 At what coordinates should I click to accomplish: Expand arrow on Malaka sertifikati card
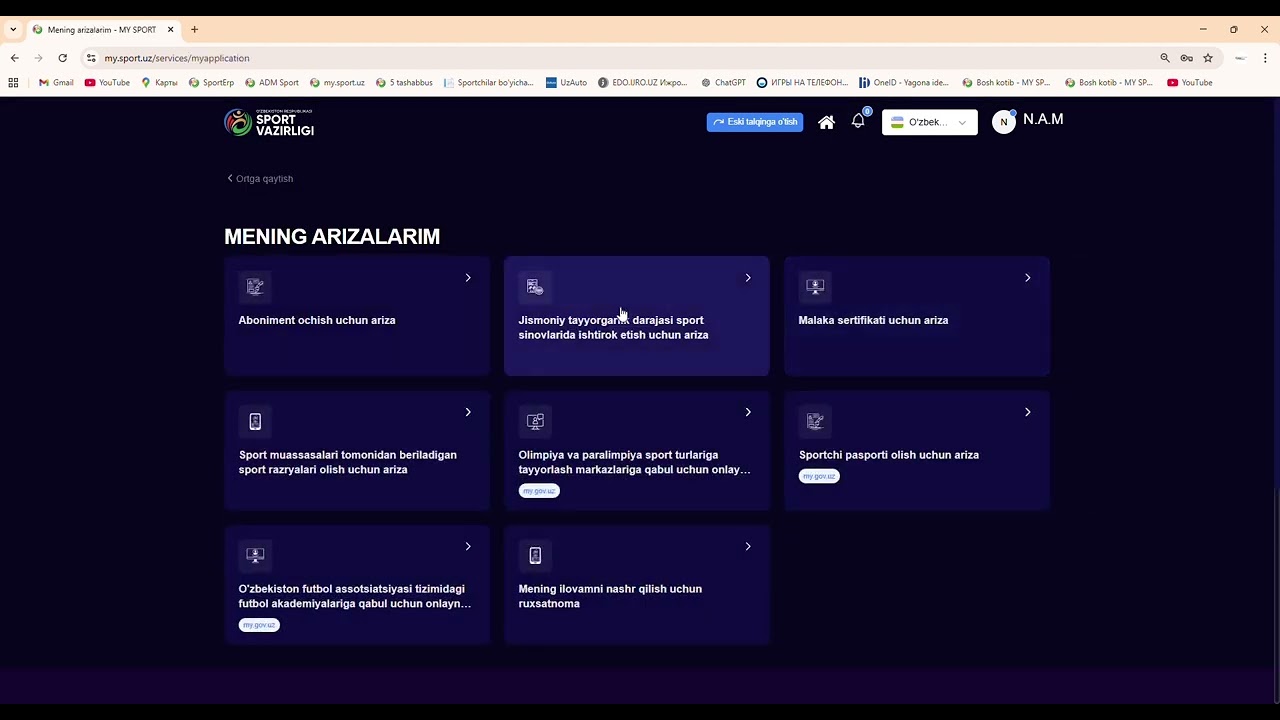[x=1028, y=278]
